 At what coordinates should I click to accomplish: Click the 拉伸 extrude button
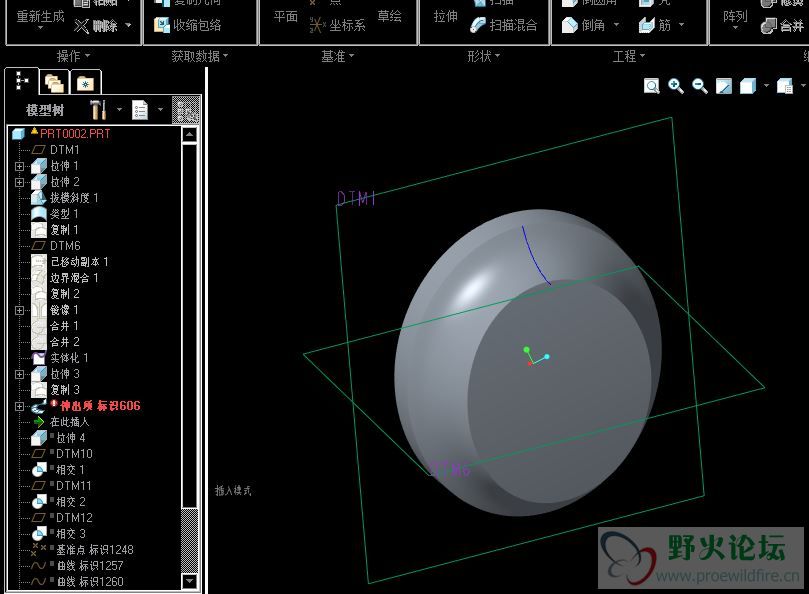click(x=446, y=17)
